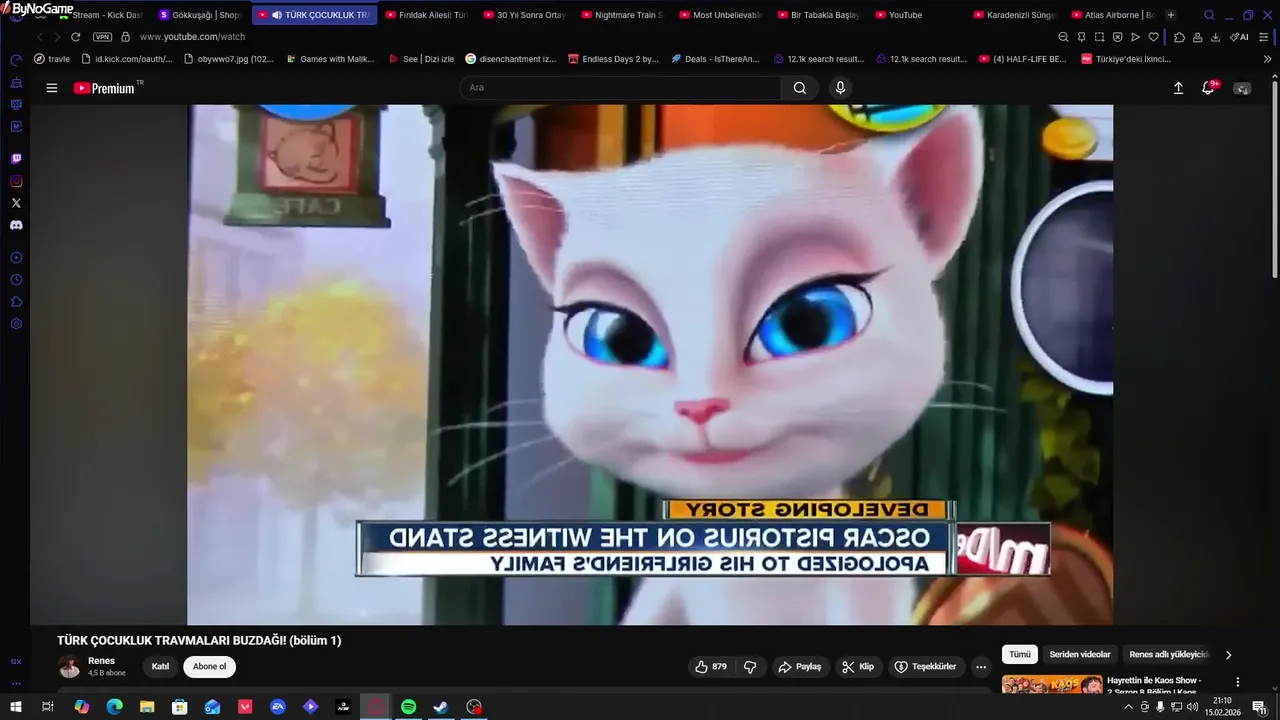Image resolution: width=1280 pixels, height=720 pixels.
Task: Toggle the volume speaker icon in the system tray
Action: [1192, 707]
